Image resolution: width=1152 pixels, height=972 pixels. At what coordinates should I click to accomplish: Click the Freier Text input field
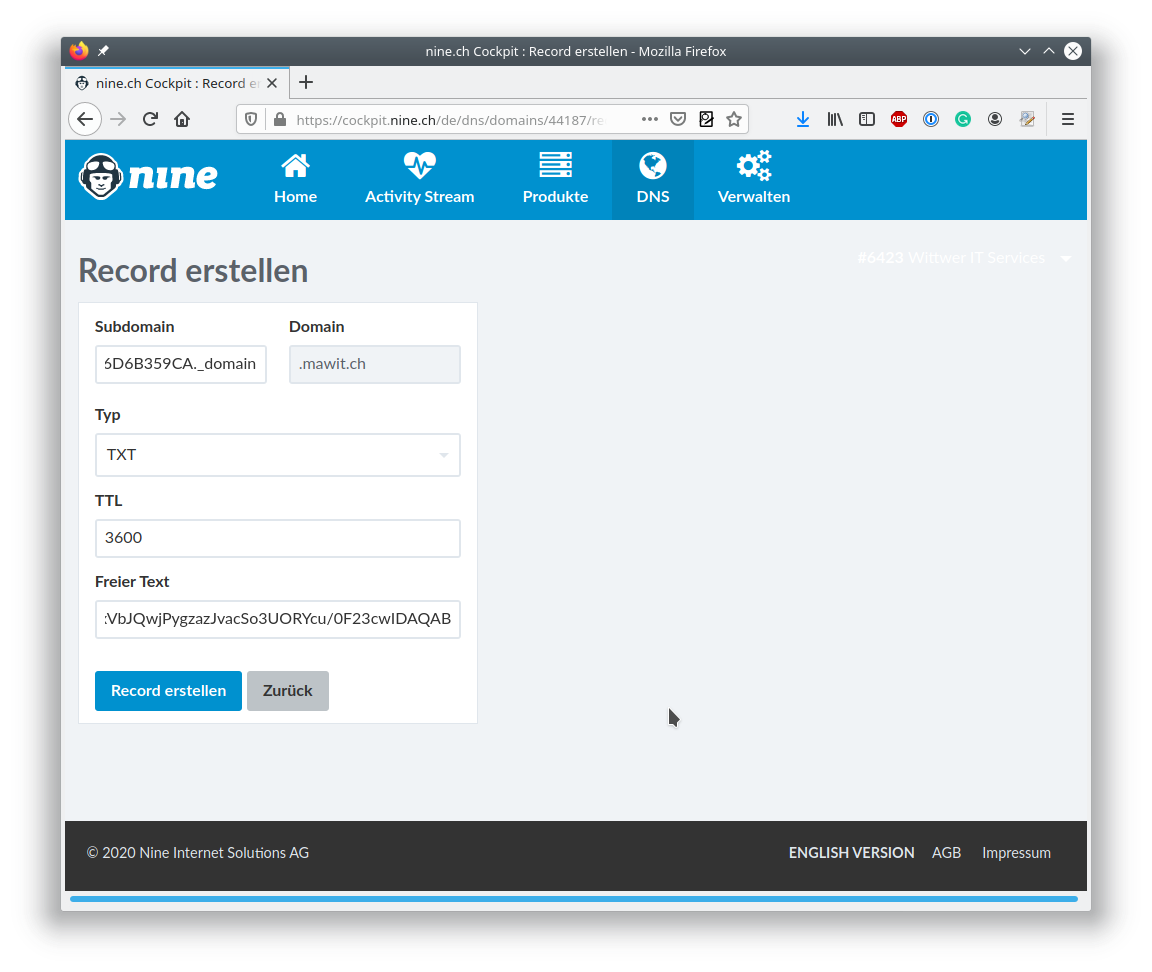coord(278,619)
